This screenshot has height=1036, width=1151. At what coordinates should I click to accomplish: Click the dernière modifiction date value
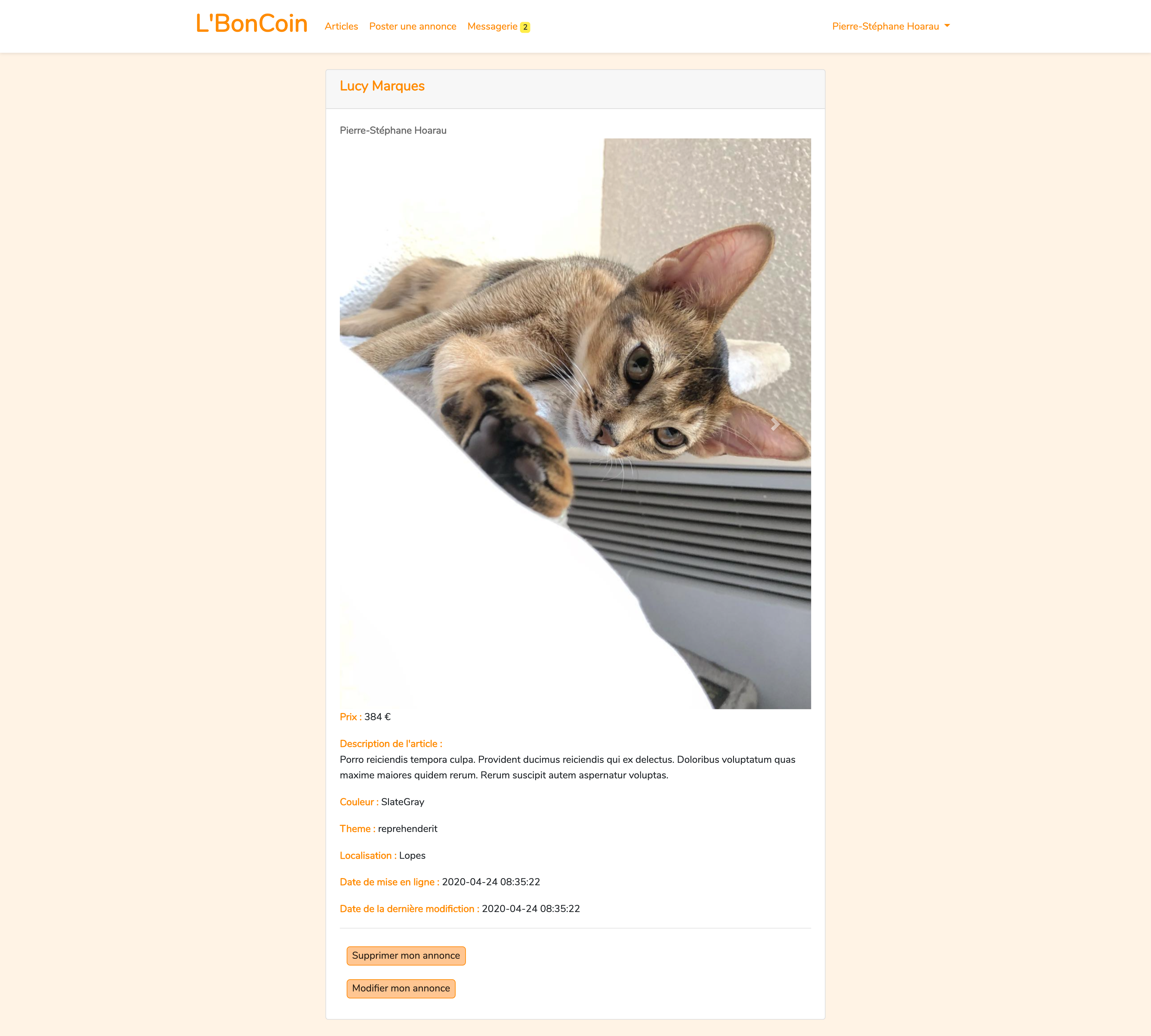pos(531,909)
